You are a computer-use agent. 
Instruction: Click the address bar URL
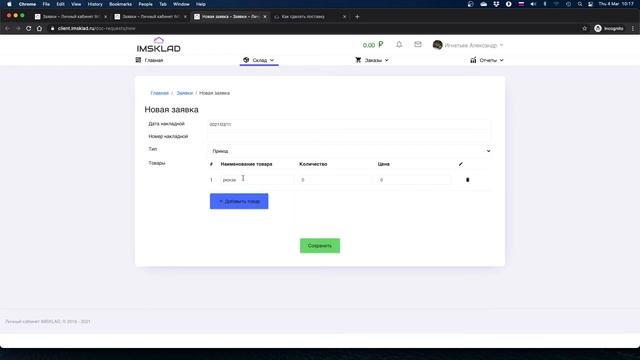click(96, 28)
